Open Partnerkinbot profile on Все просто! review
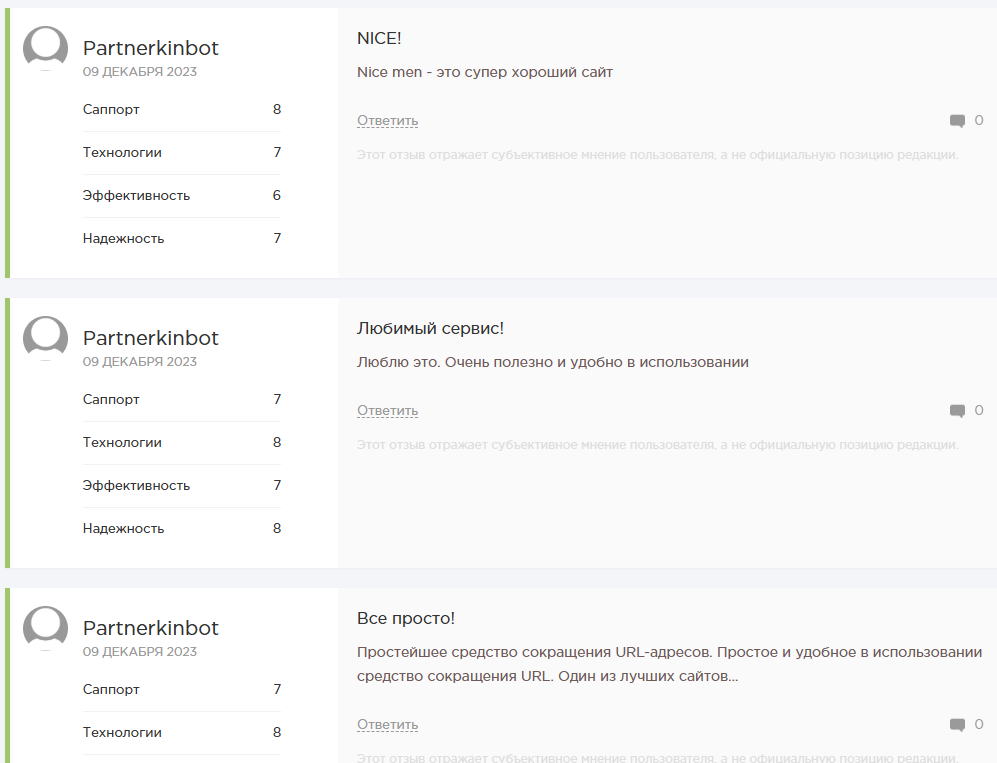 pos(151,628)
